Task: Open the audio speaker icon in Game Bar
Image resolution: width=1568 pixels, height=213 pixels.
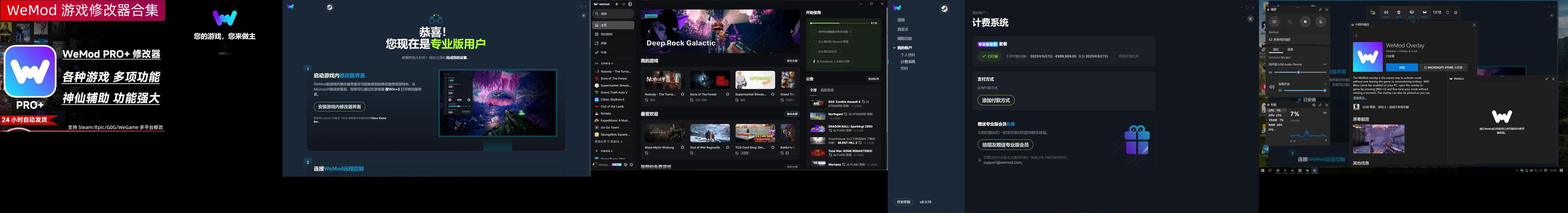Action: (1385, 12)
